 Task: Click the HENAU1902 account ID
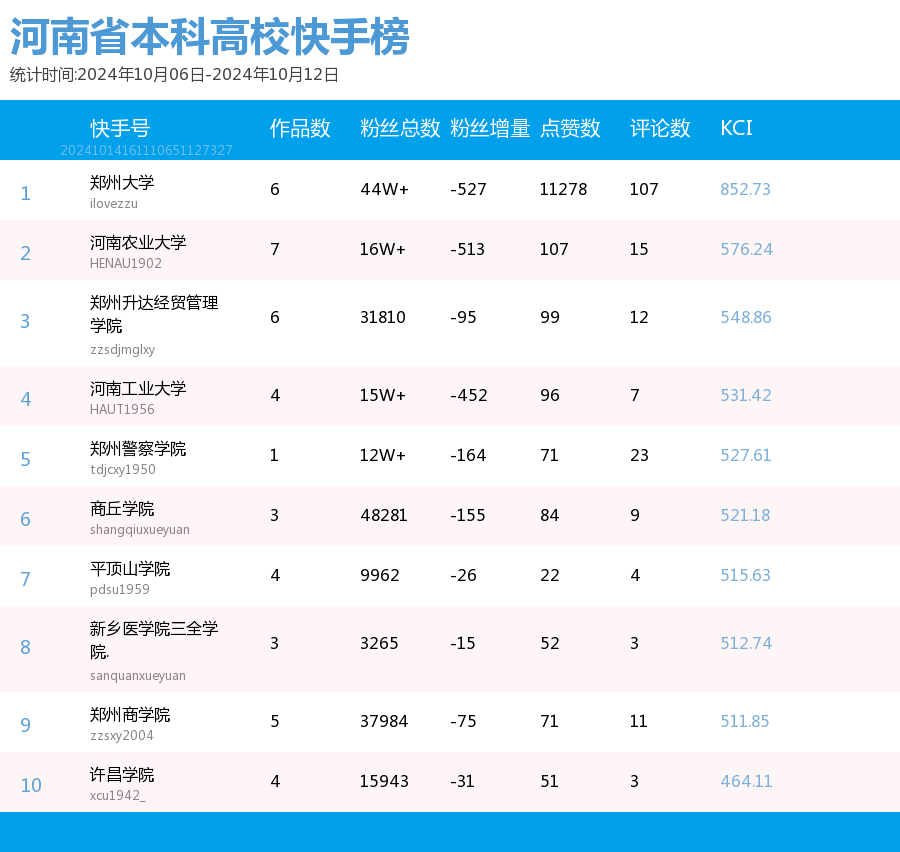(x=126, y=263)
